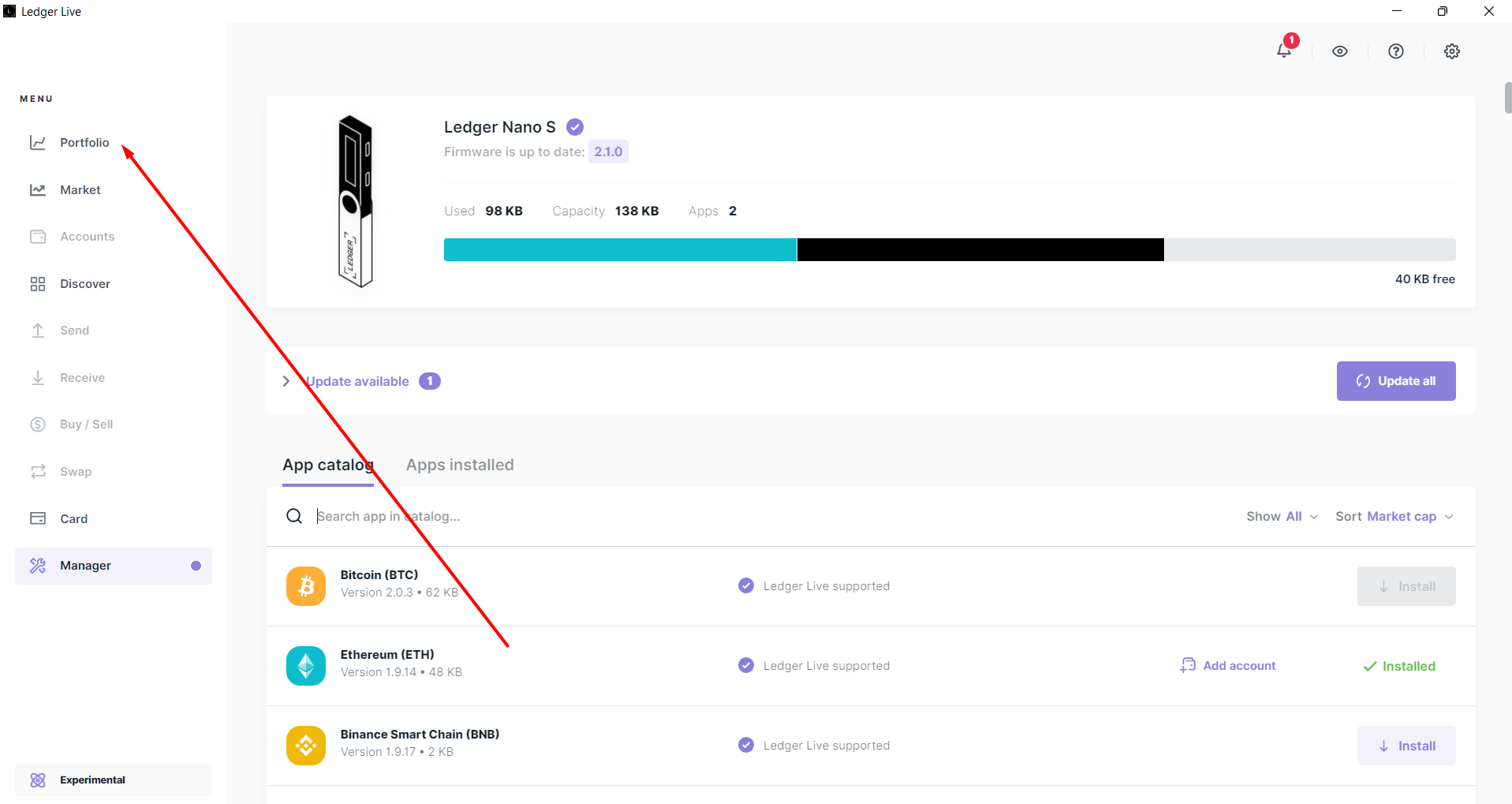Viewport: 1512px width, 804px height.
Task: Open the Discover section
Action: [85, 284]
